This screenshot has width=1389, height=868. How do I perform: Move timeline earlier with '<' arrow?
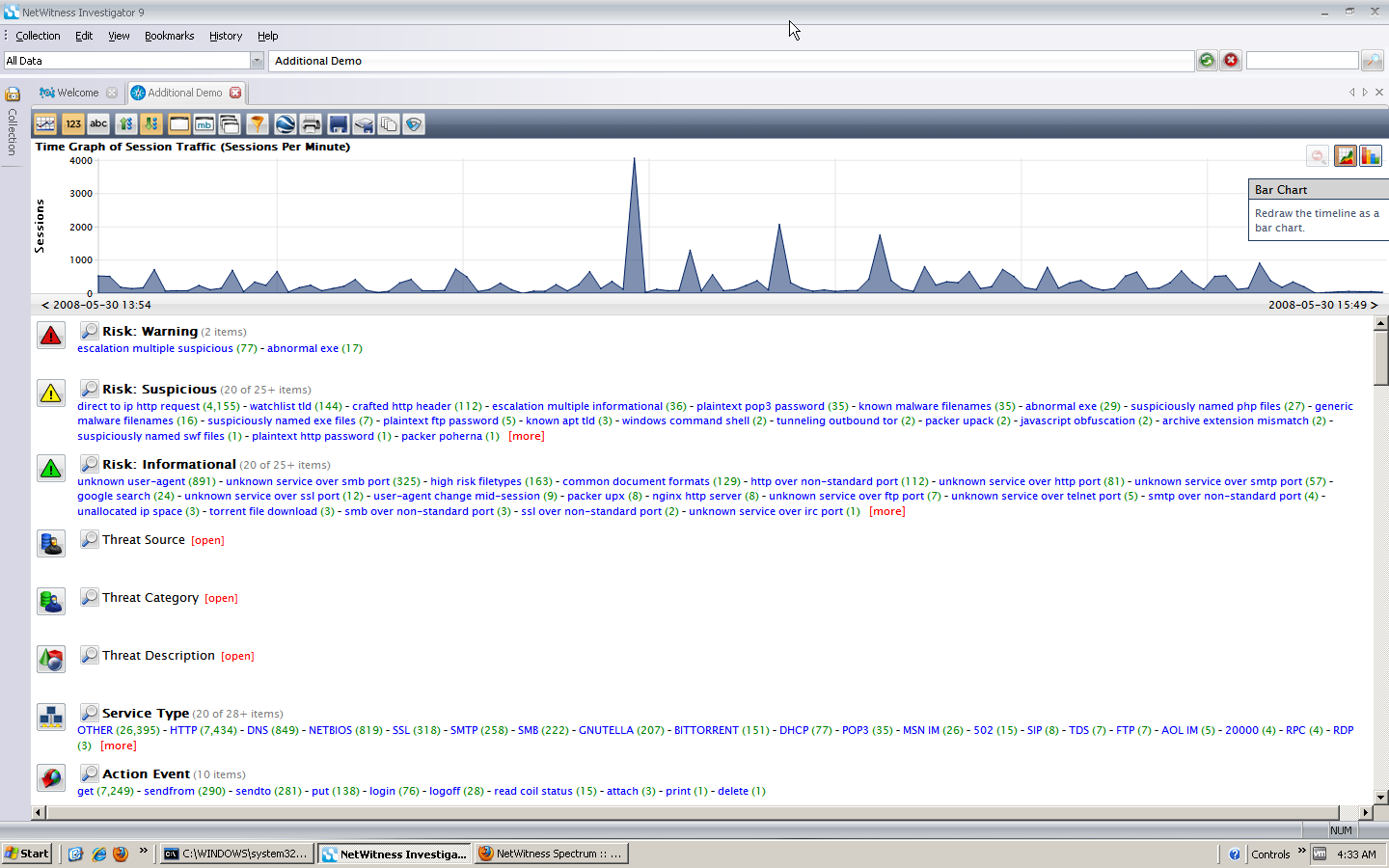(44, 305)
